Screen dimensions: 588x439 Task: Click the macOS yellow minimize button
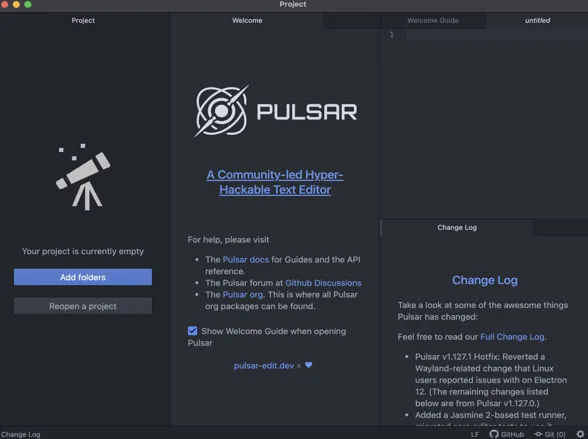16,4
